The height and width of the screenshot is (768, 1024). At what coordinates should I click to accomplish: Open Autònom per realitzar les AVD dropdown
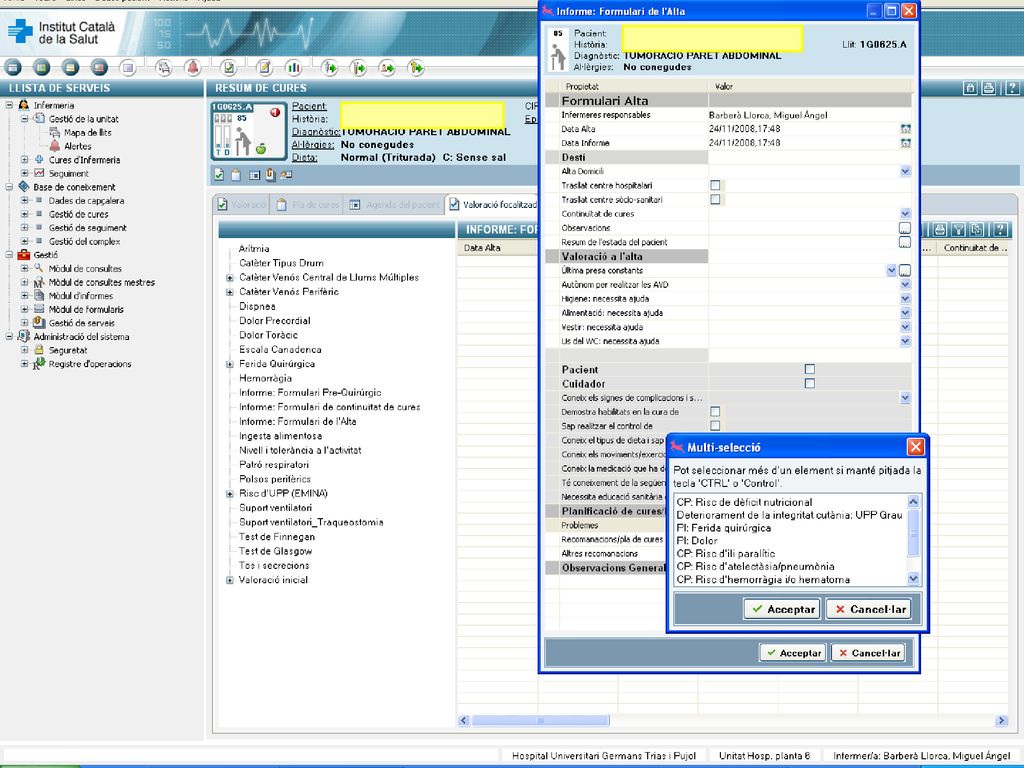point(905,285)
